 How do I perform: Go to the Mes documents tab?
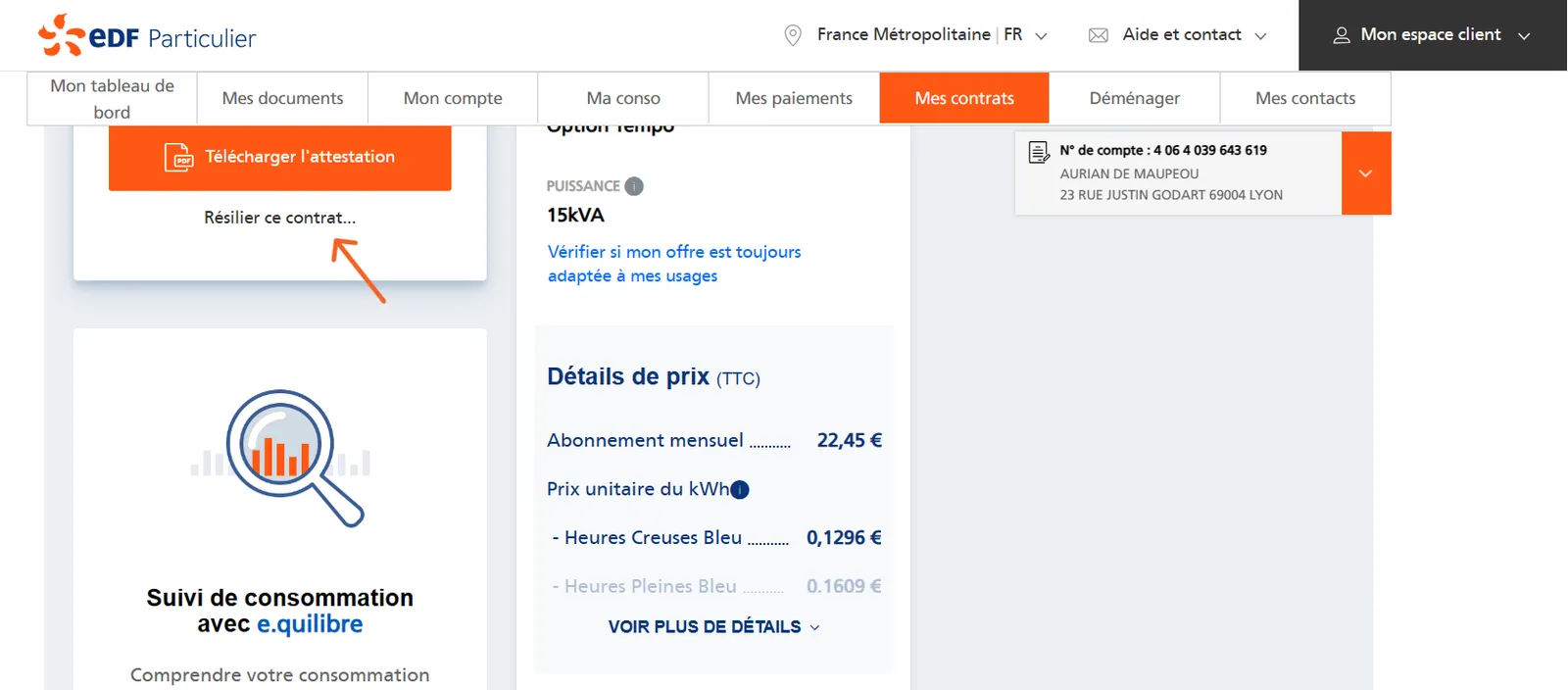click(282, 98)
